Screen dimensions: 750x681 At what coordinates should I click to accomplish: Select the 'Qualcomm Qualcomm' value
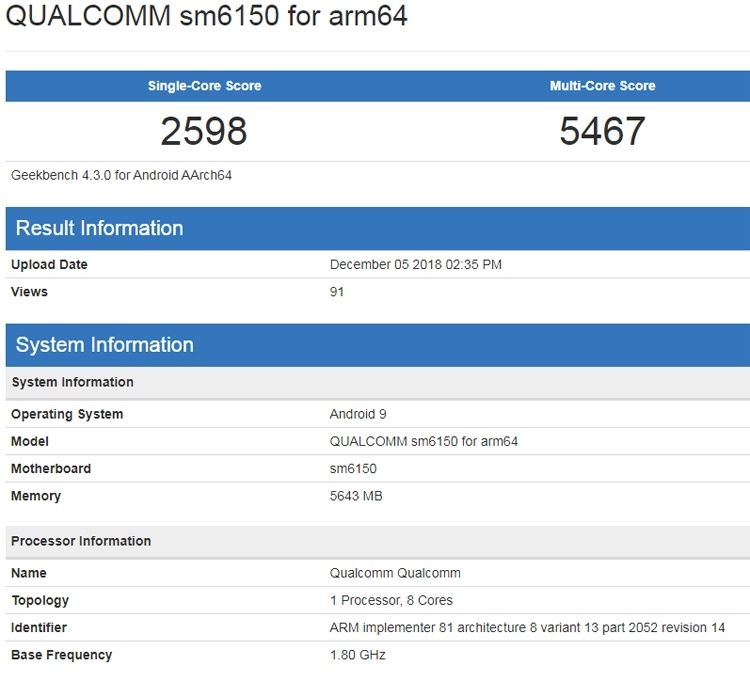pos(395,573)
